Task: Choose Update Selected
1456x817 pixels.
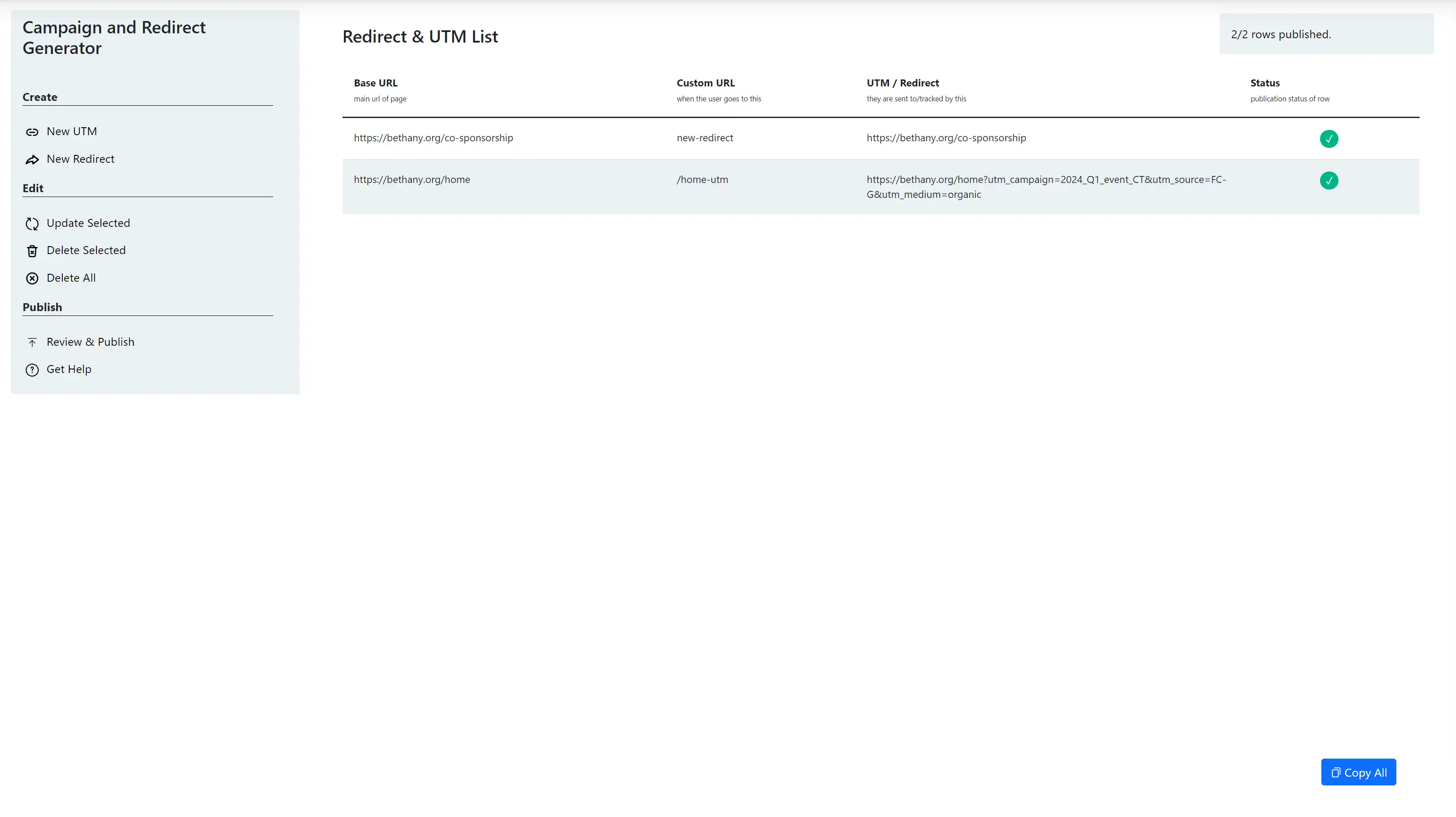Action: point(88,223)
